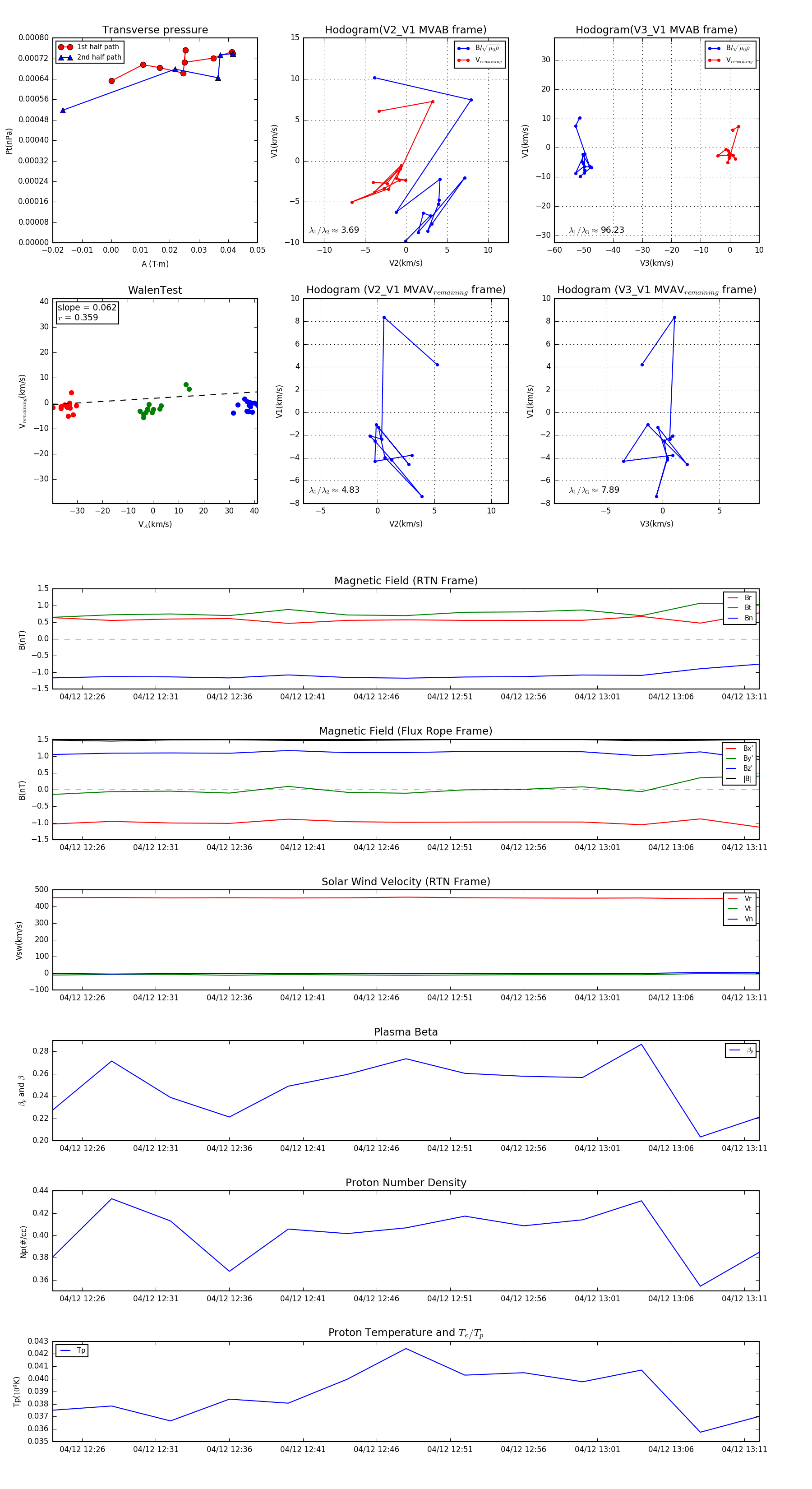This screenshot has width=812, height=1489.
Task: Click "04/12 12:46" tick under Proton Temperature plot
Action: point(376,1449)
